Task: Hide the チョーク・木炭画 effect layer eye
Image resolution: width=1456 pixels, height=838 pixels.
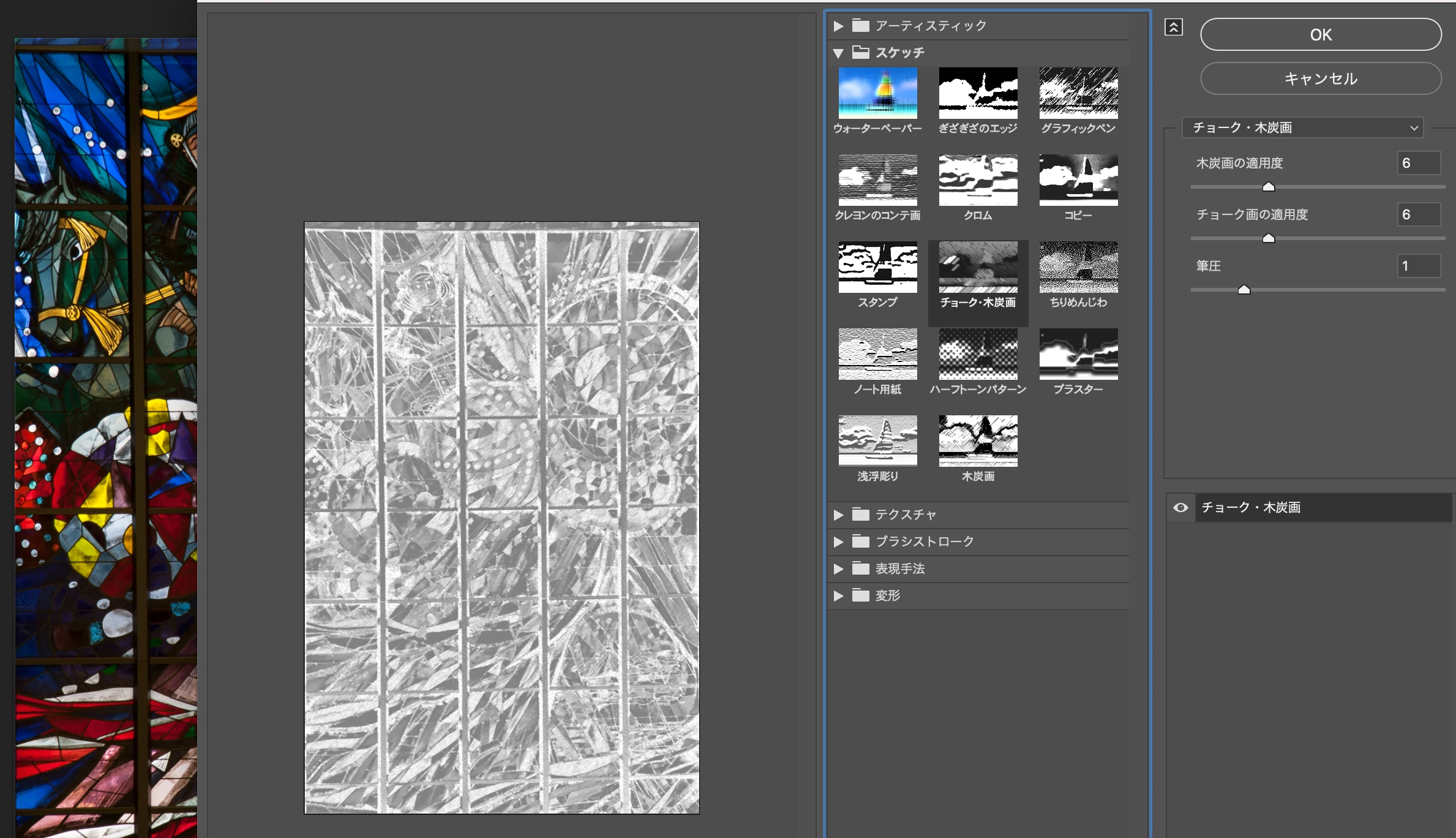Action: (1180, 508)
